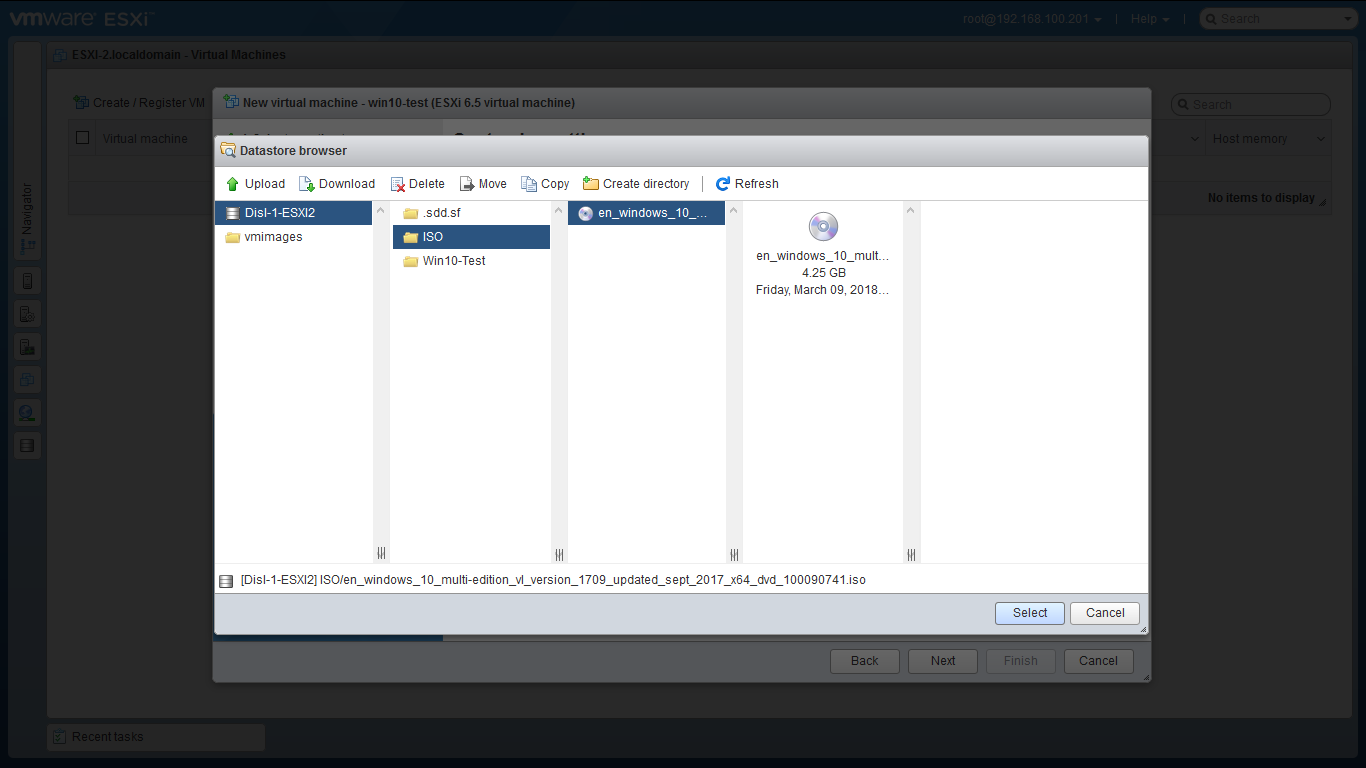This screenshot has width=1366, height=768.
Task: Open the vmimages folder
Action: click(x=272, y=237)
